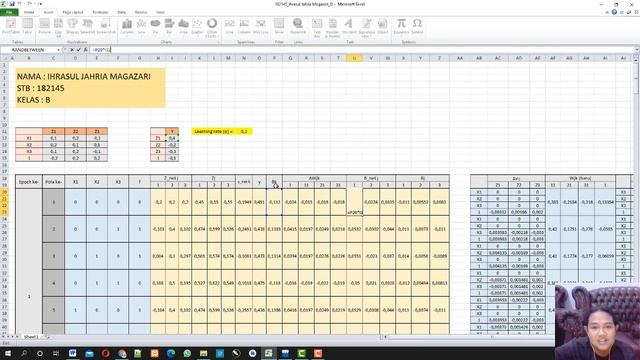Image resolution: width=640 pixels, height=360 pixels.
Task: Click inside the formula bar input
Action: click(x=361, y=50)
